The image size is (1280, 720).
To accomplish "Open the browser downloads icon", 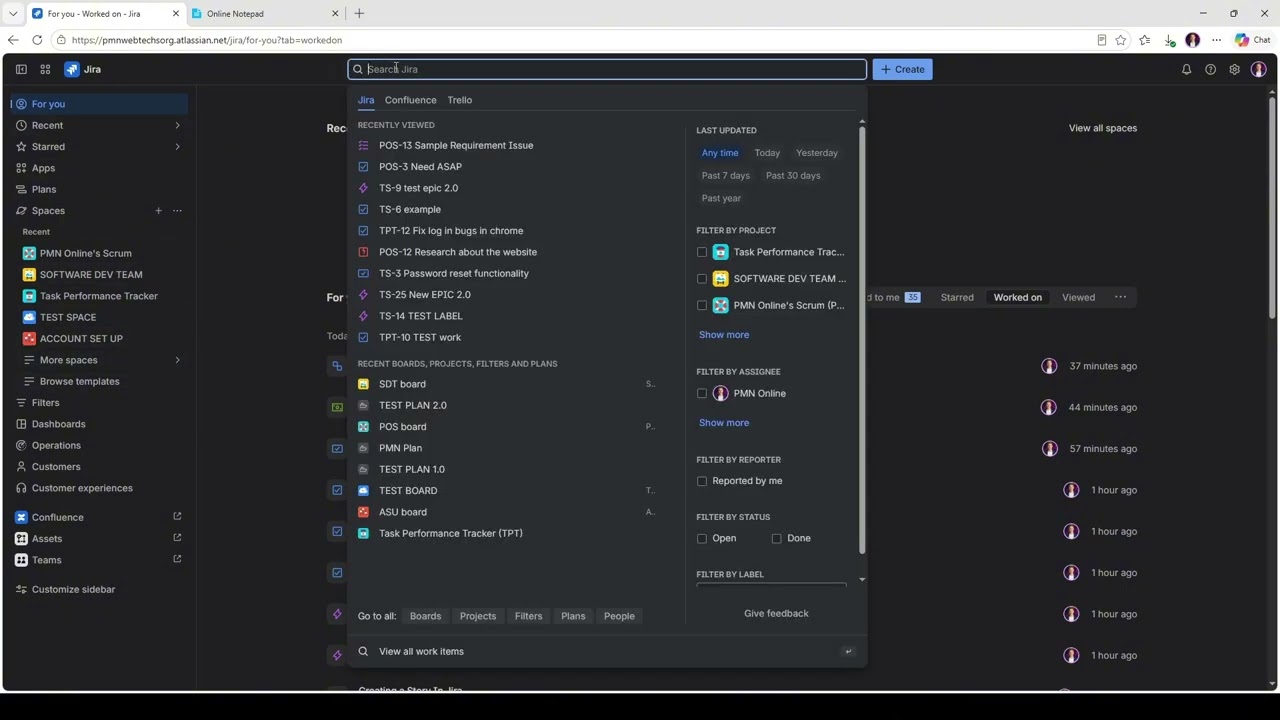I will coord(1169,40).
